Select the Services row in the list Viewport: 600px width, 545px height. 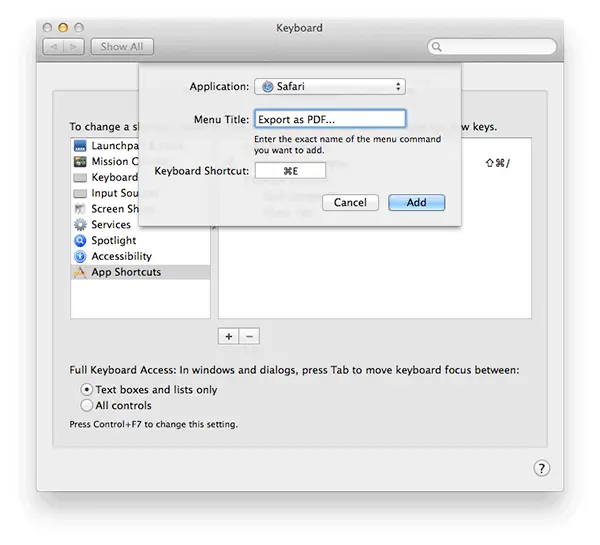(x=140, y=225)
